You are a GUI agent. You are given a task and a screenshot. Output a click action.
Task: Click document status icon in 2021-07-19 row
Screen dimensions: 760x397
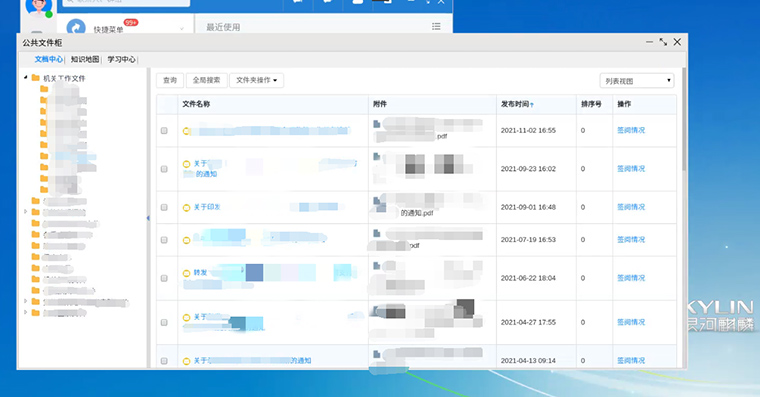point(186,240)
